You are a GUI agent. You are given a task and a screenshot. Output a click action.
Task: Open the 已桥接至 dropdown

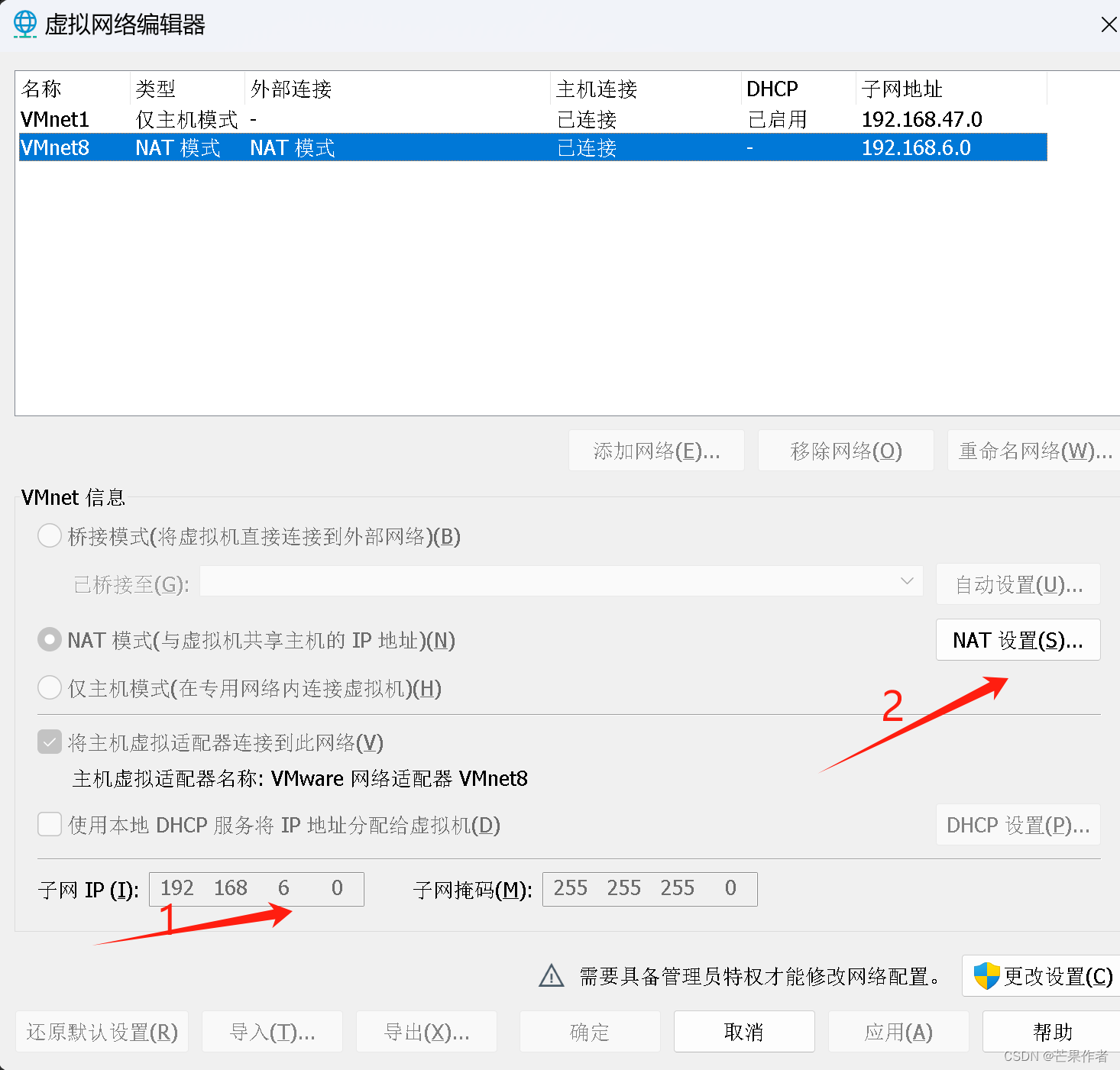562,581
